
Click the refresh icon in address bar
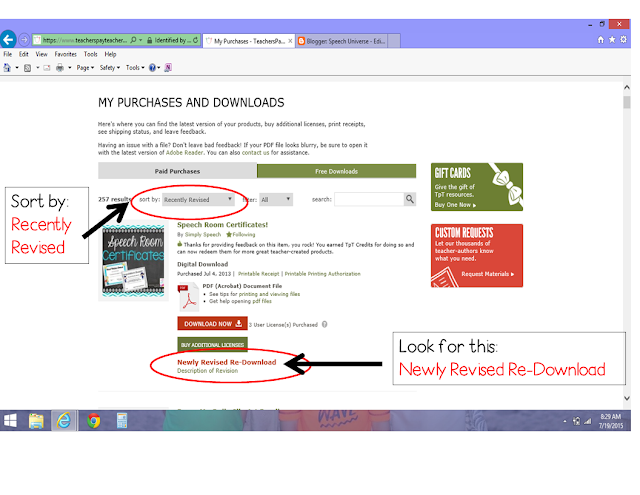196,40
